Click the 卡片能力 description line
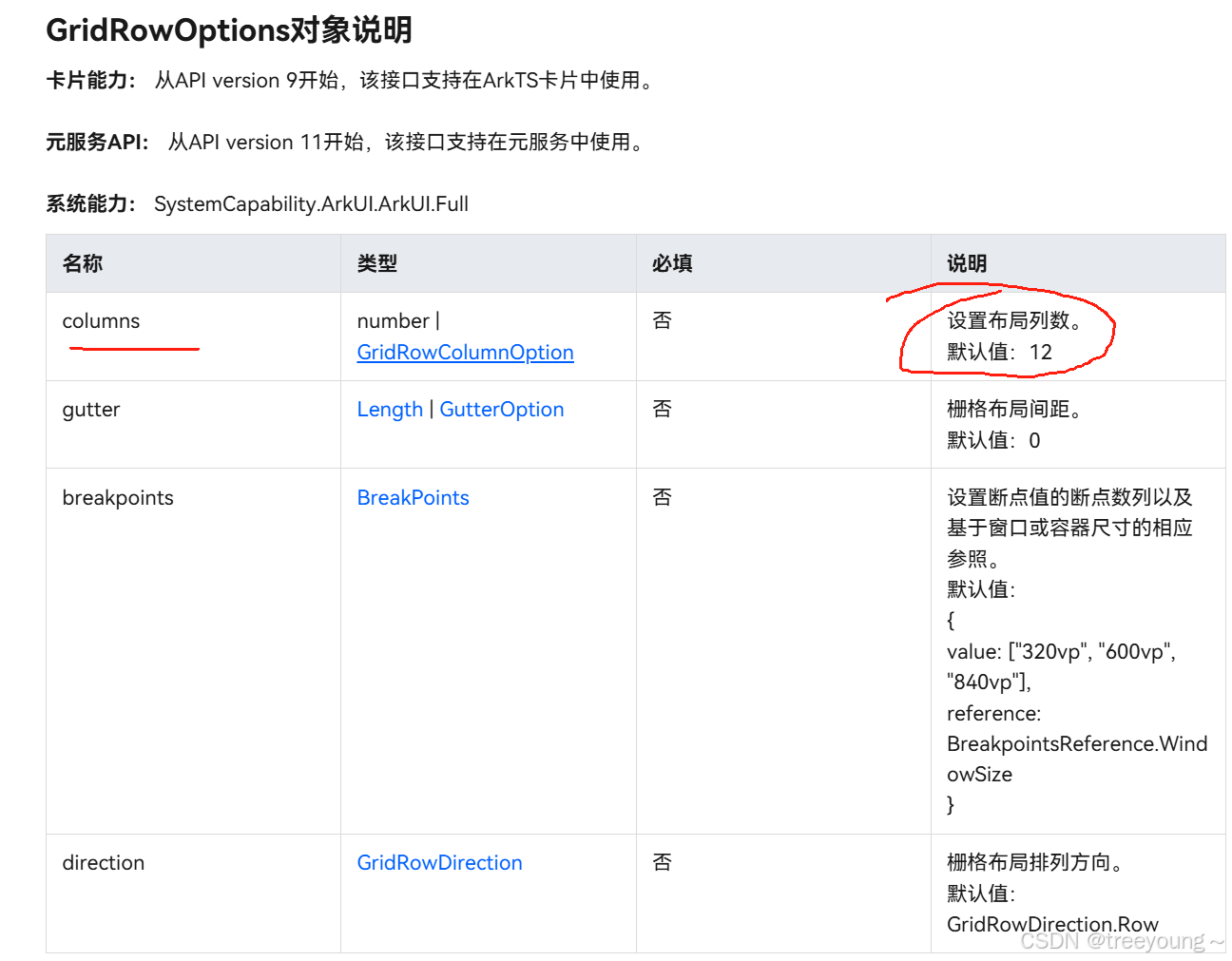The height and width of the screenshot is (961, 1232). pos(350,80)
